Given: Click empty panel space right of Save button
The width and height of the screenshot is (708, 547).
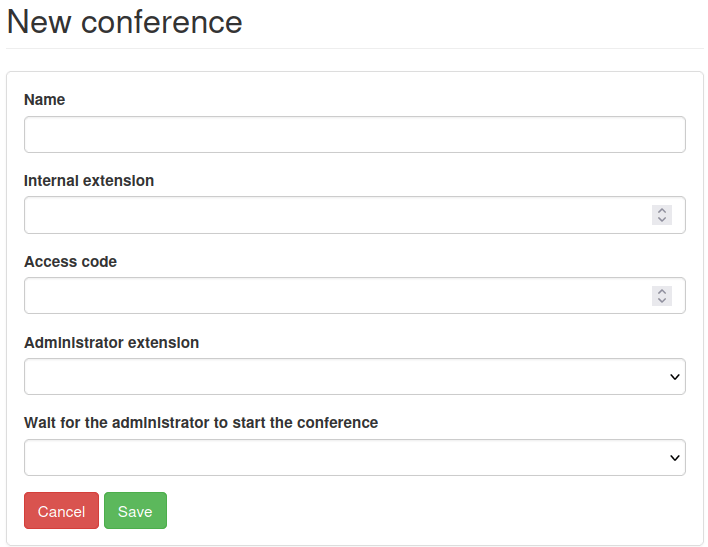Looking at the screenshot, I should pyautogui.click(x=420, y=511).
